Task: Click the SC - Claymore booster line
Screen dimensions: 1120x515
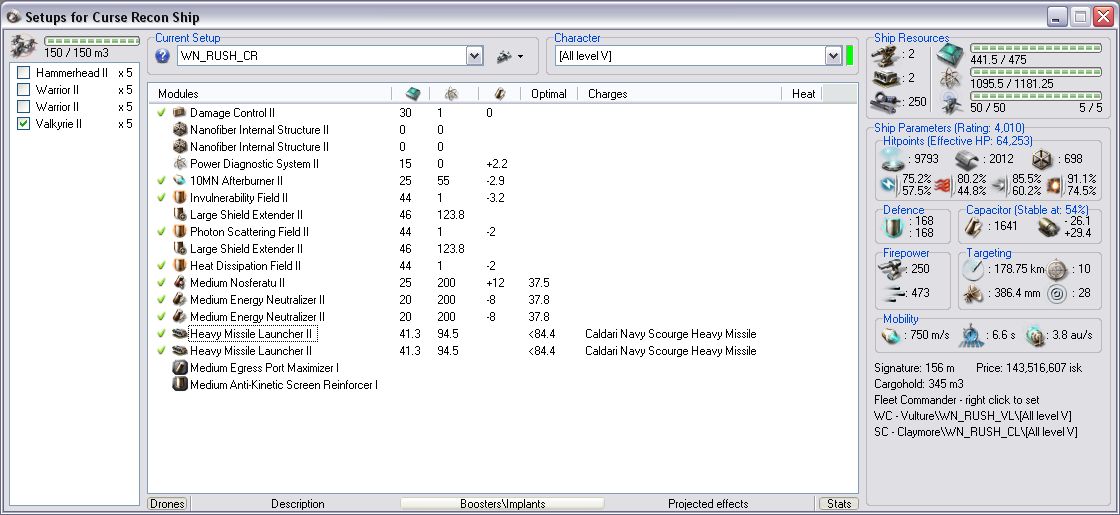Action: click(976, 431)
